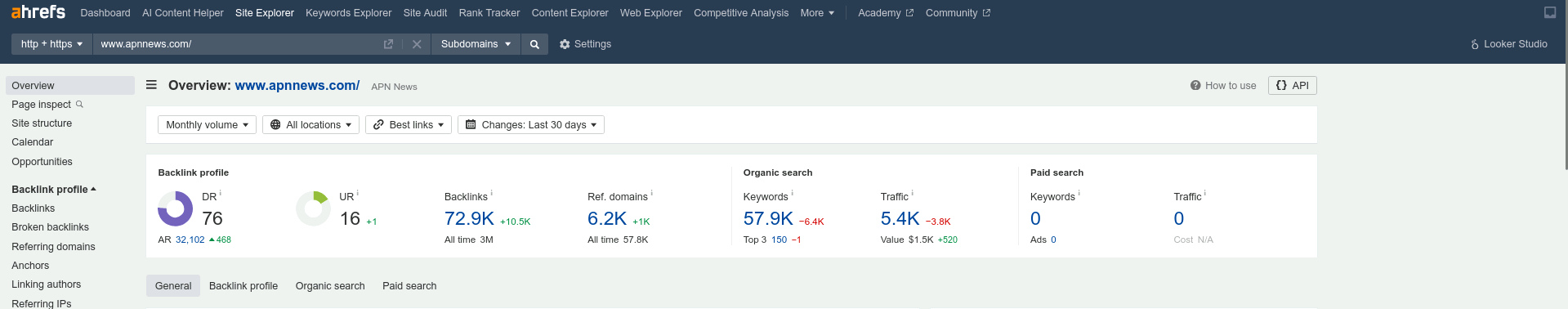This screenshot has height=309, width=1568.
Task: Open Content Explorer
Action: tap(570, 13)
